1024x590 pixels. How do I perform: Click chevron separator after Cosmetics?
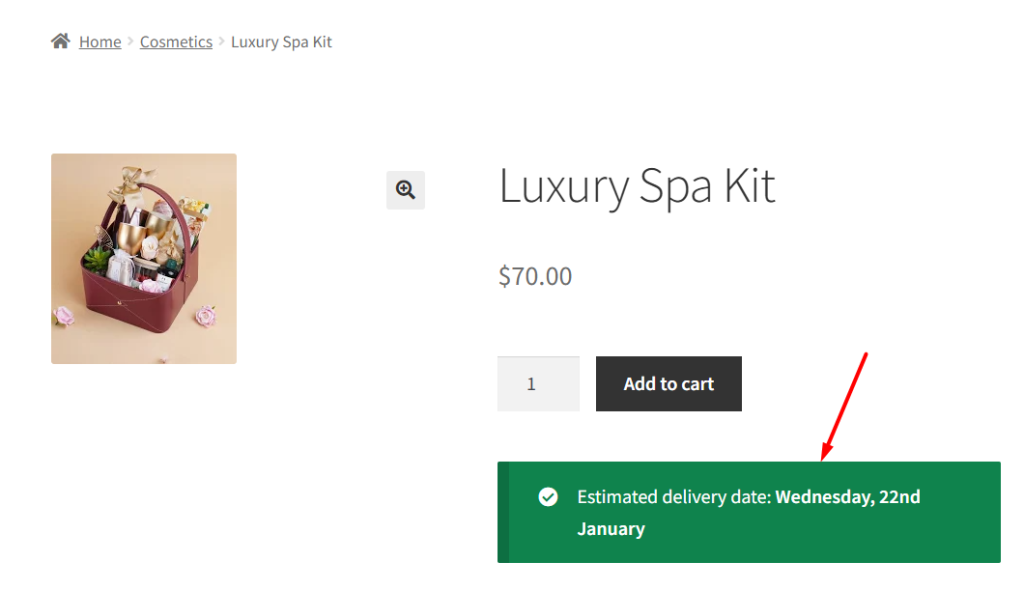click(222, 42)
